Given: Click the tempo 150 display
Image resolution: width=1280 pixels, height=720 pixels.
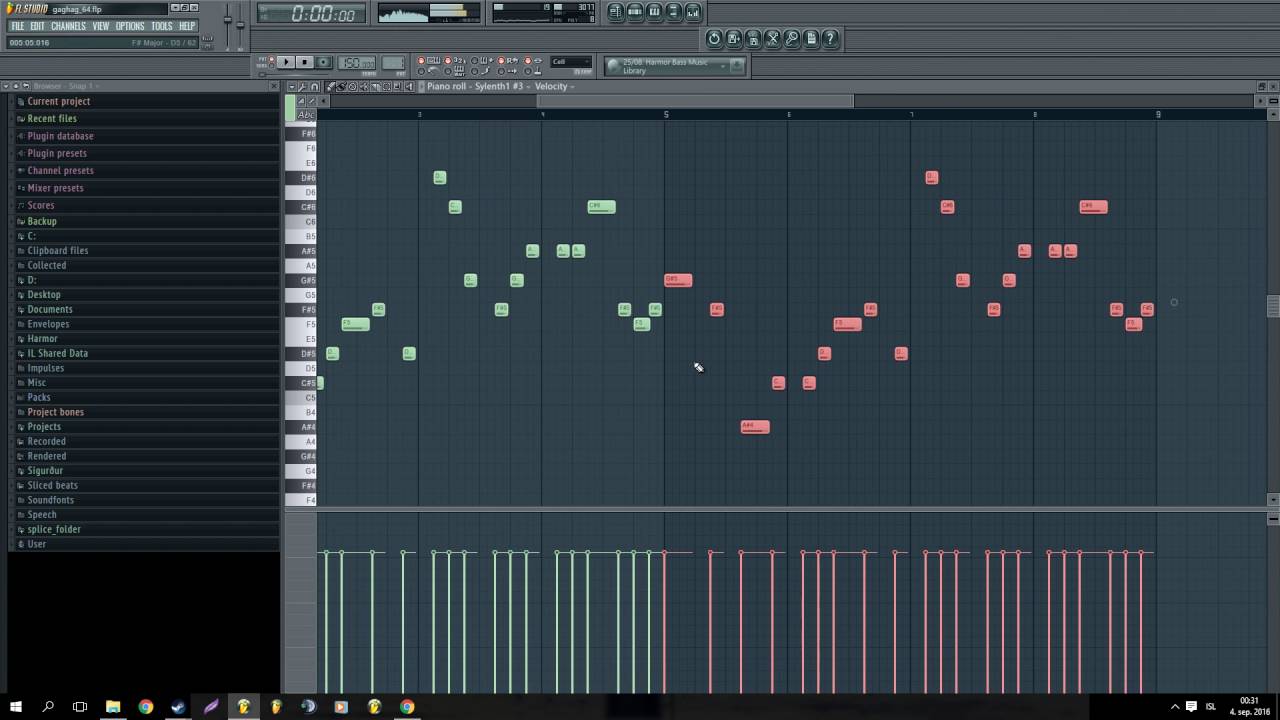Looking at the screenshot, I should (357, 63).
